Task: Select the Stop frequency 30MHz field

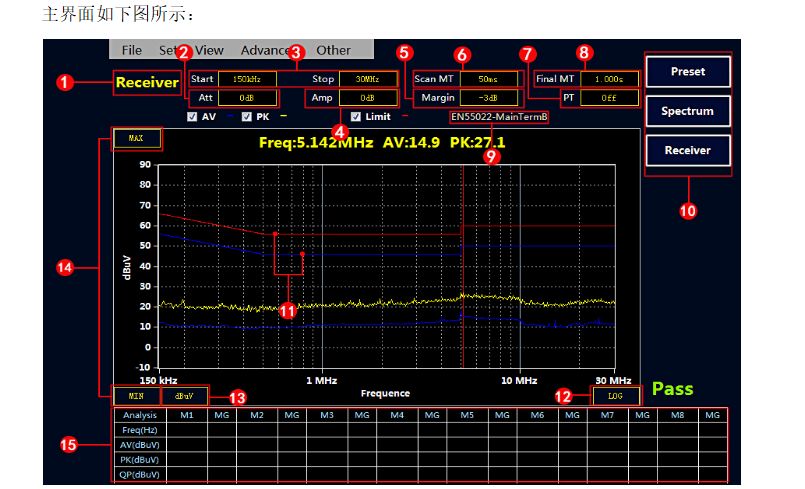Action: 367,78
